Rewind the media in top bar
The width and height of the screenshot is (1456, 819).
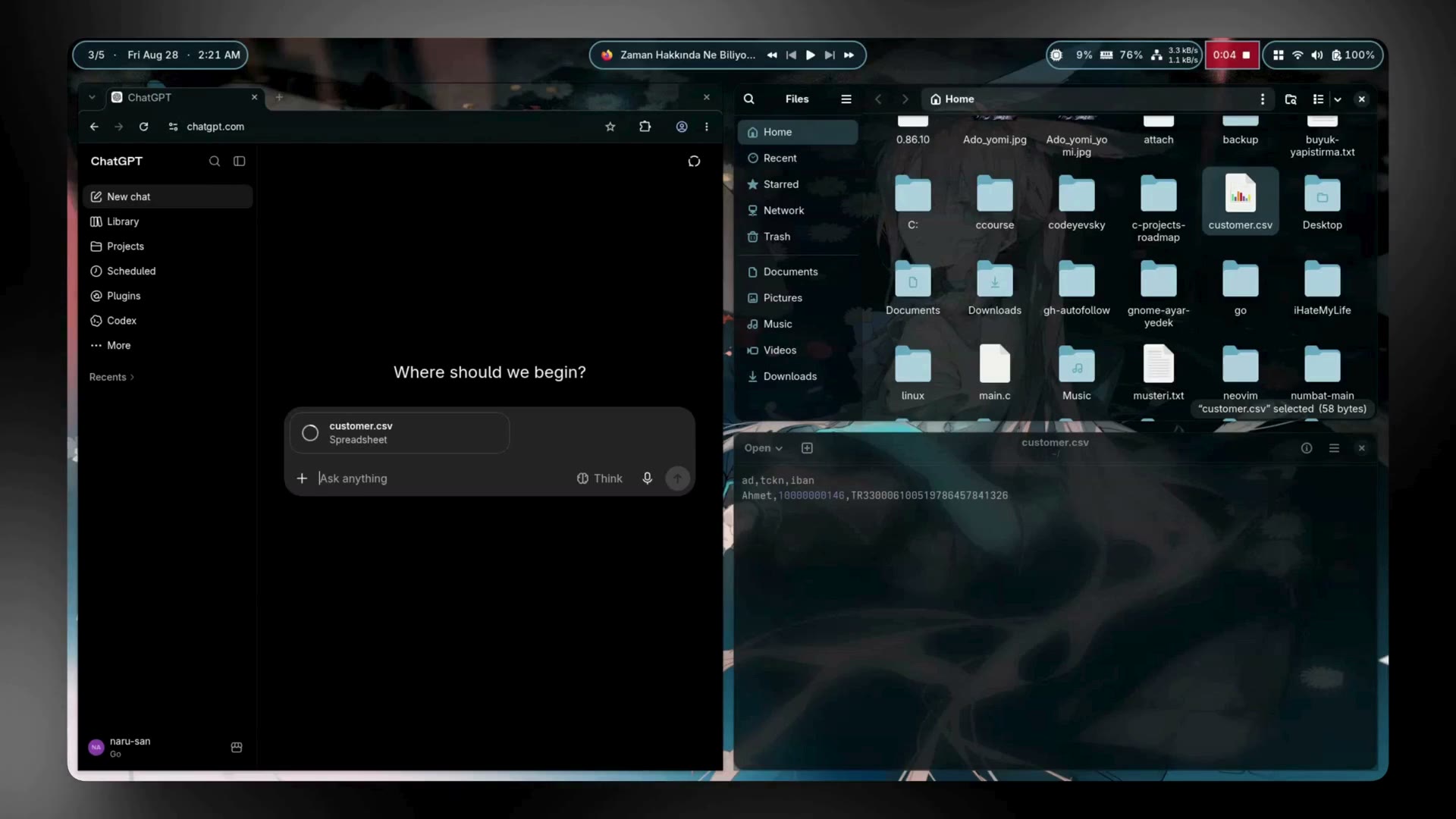[x=772, y=55]
